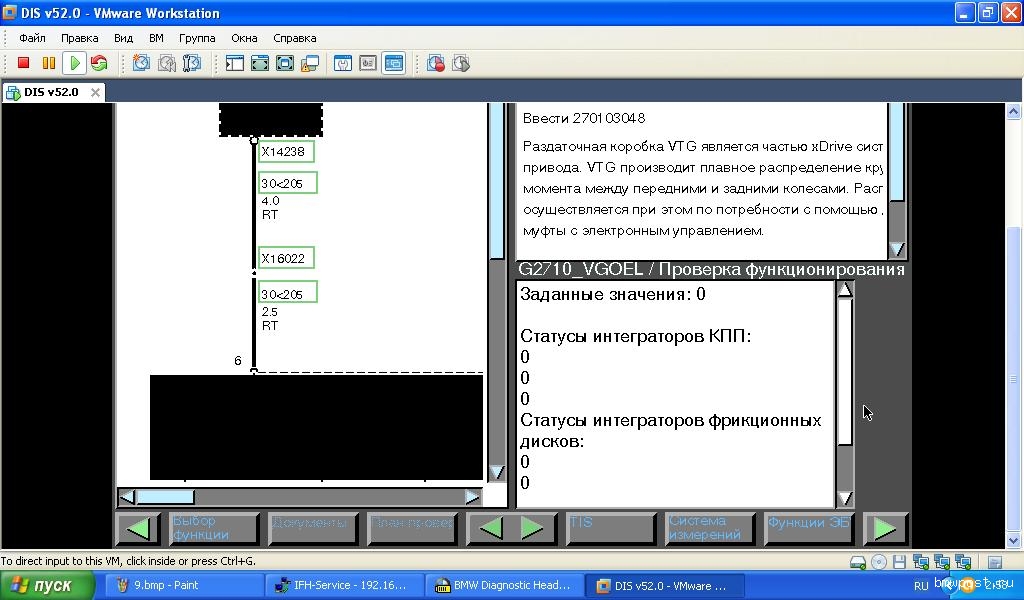Viewport: 1024px width, 600px height.
Task: Close the DIS v52.0 tab
Action: [96, 92]
